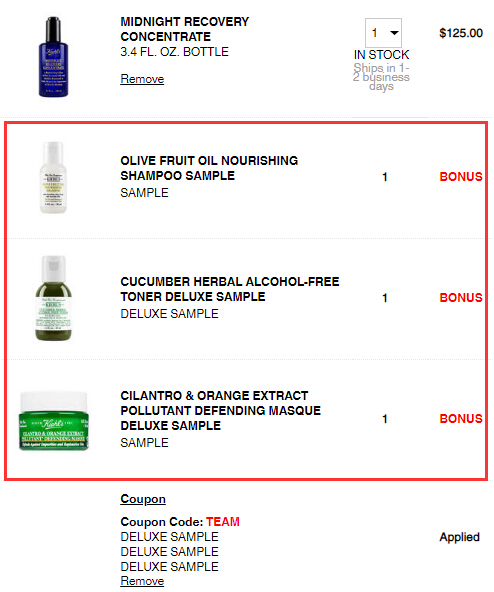Click the Olive Fruit Oil shampoo sample image
The width and height of the screenshot is (494, 592).
point(53,177)
